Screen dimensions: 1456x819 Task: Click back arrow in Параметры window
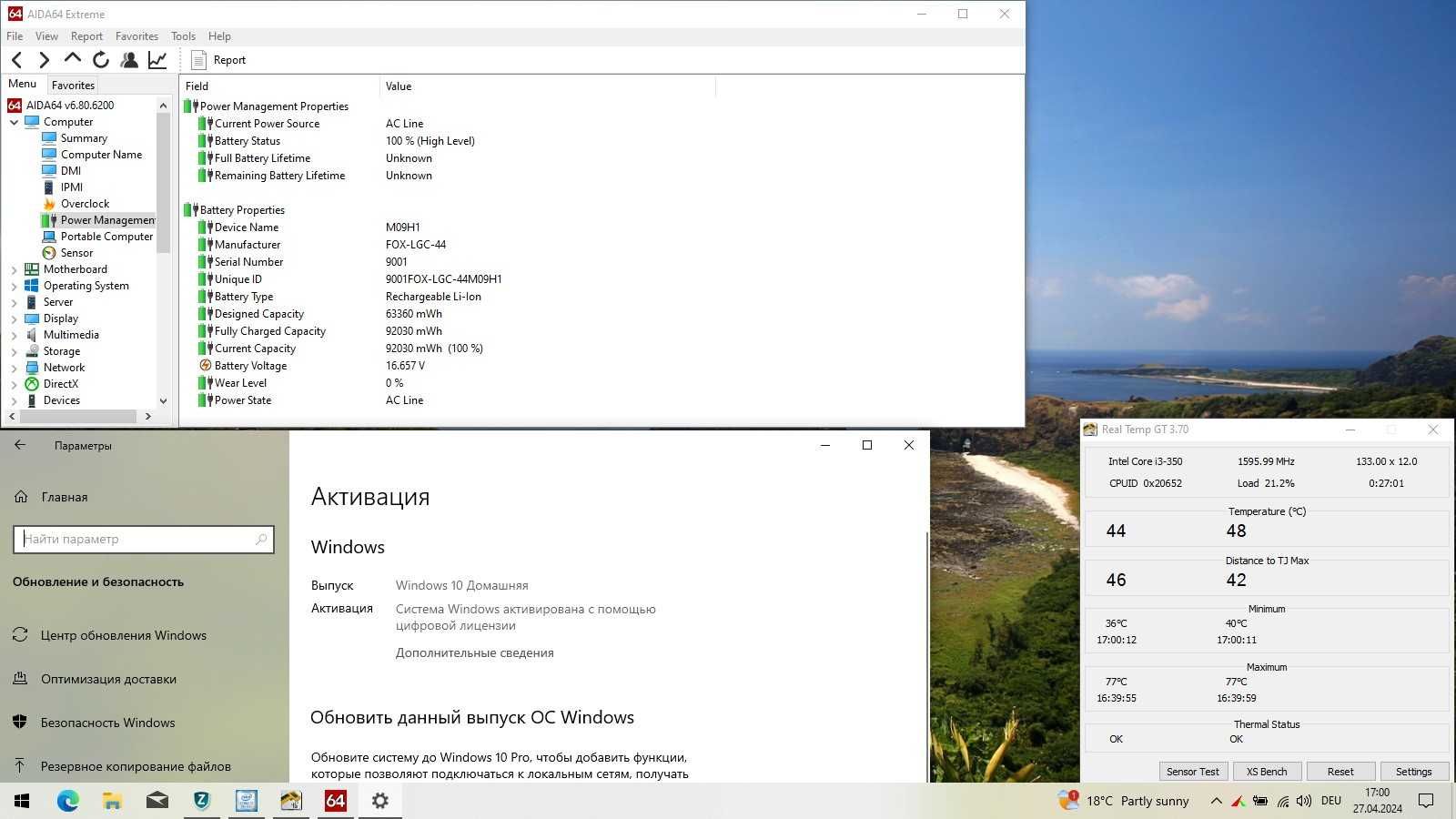(x=20, y=445)
